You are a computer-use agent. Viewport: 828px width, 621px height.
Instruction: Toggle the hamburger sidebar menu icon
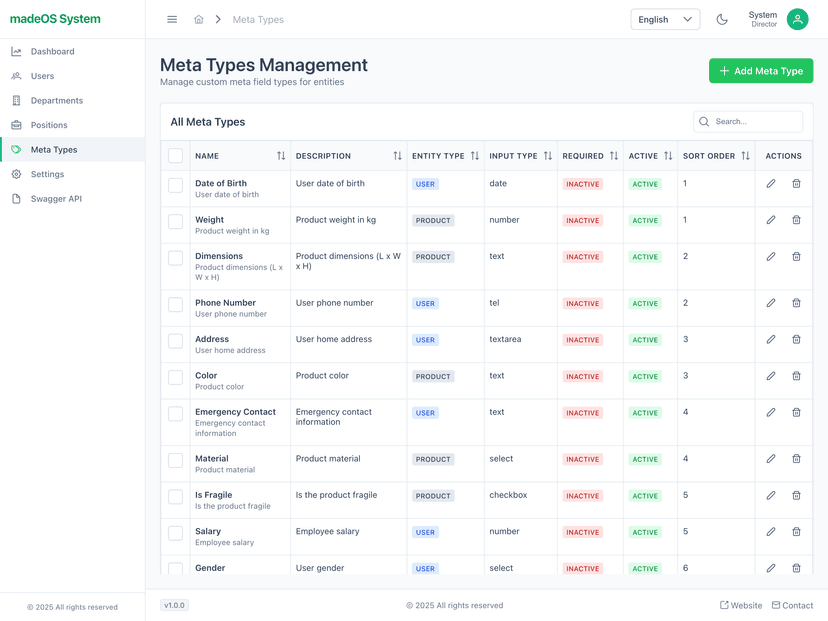pyautogui.click(x=172, y=20)
